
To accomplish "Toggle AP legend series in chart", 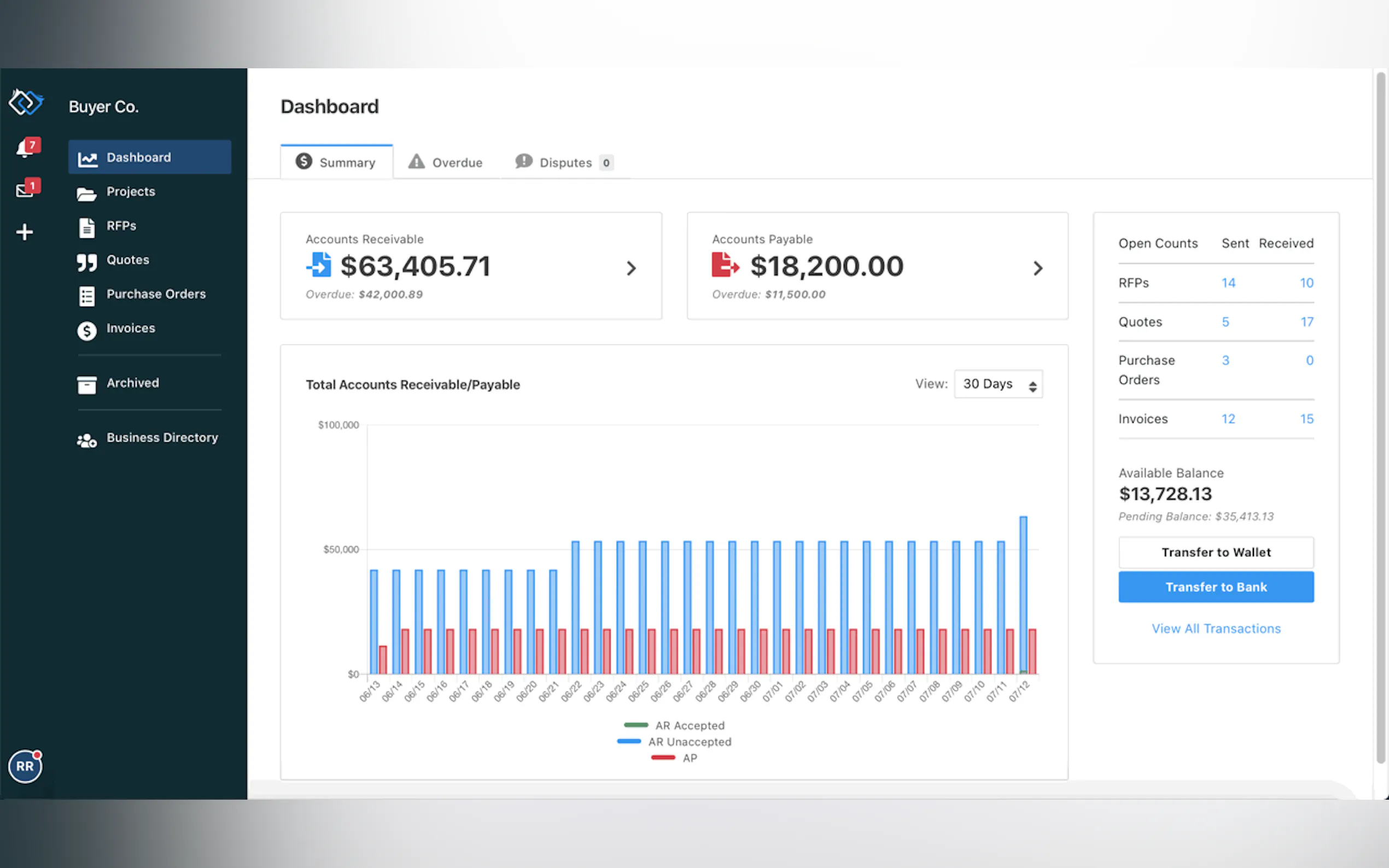I will pyautogui.click(x=689, y=758).
